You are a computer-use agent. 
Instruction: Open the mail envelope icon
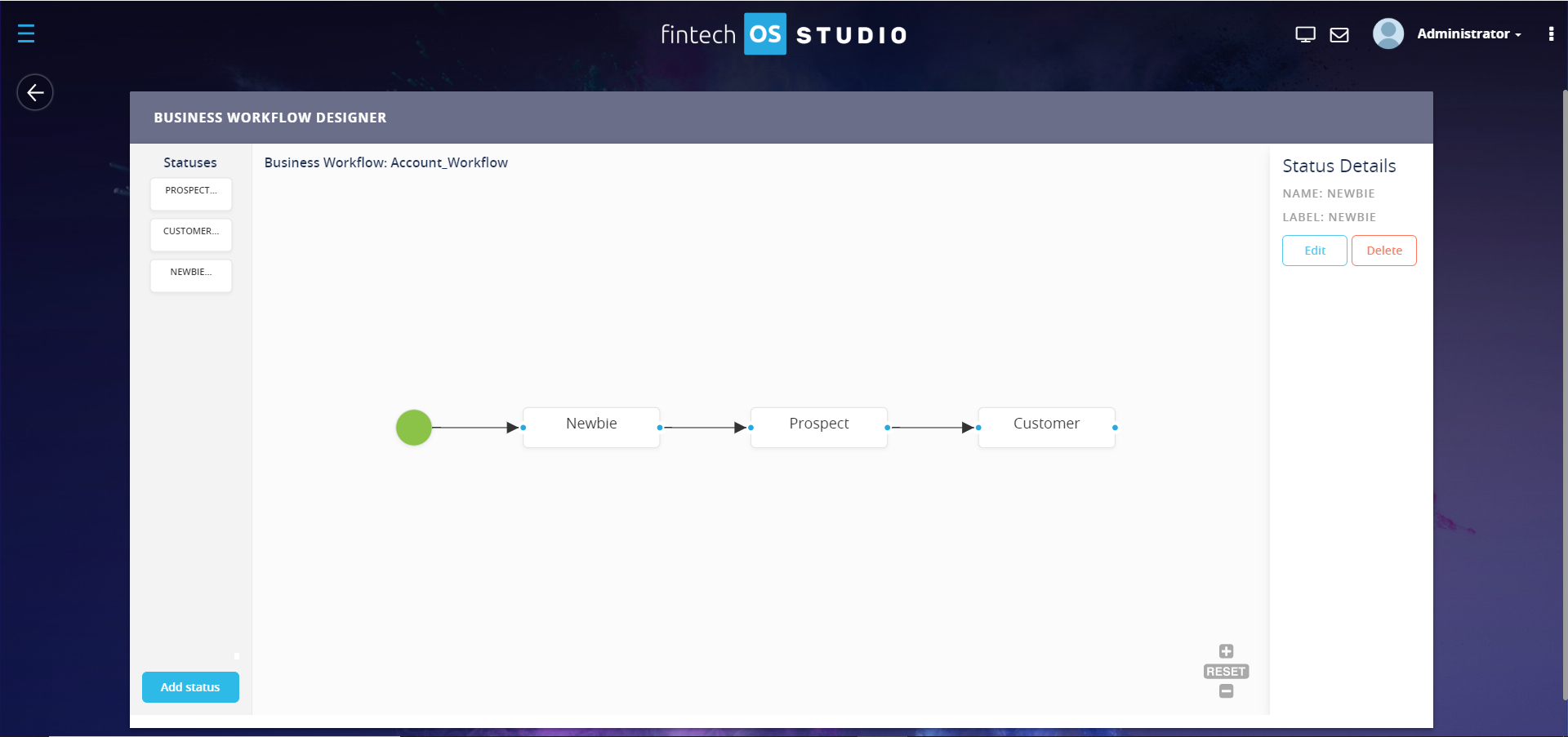click(x=1339, y=34)
